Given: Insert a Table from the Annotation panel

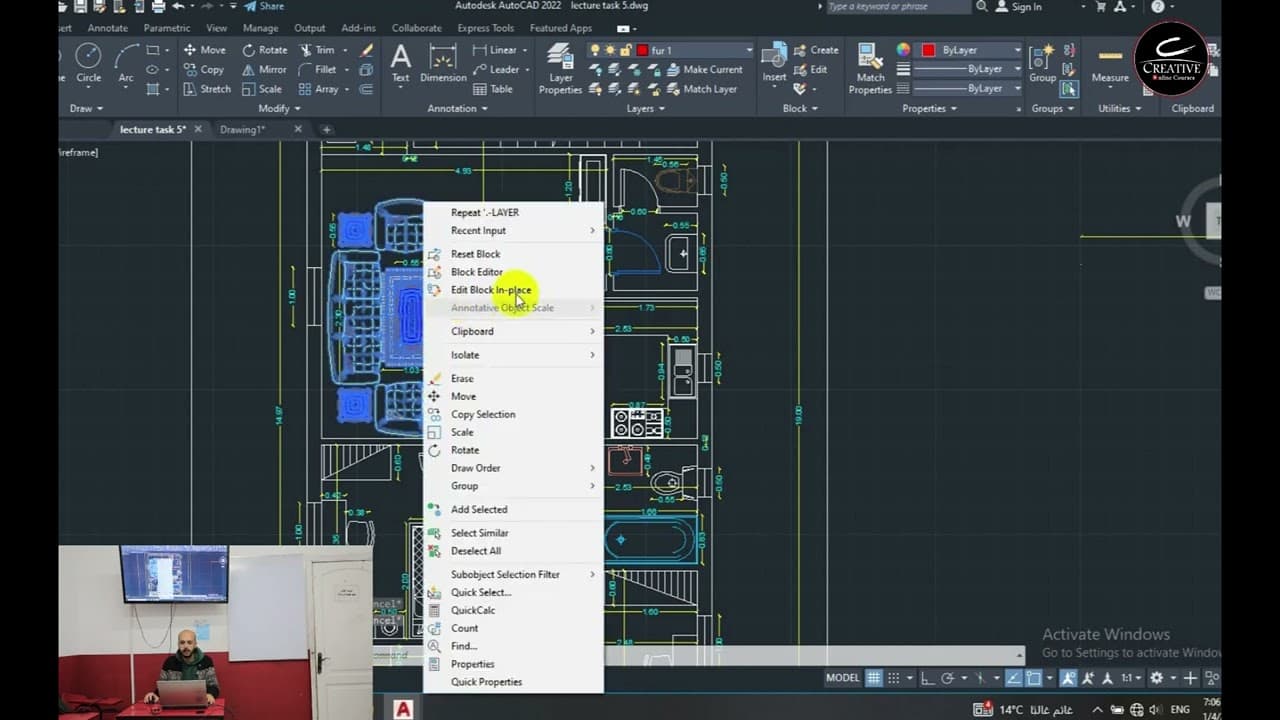Looking at the screenshot, I should (493, 89).
